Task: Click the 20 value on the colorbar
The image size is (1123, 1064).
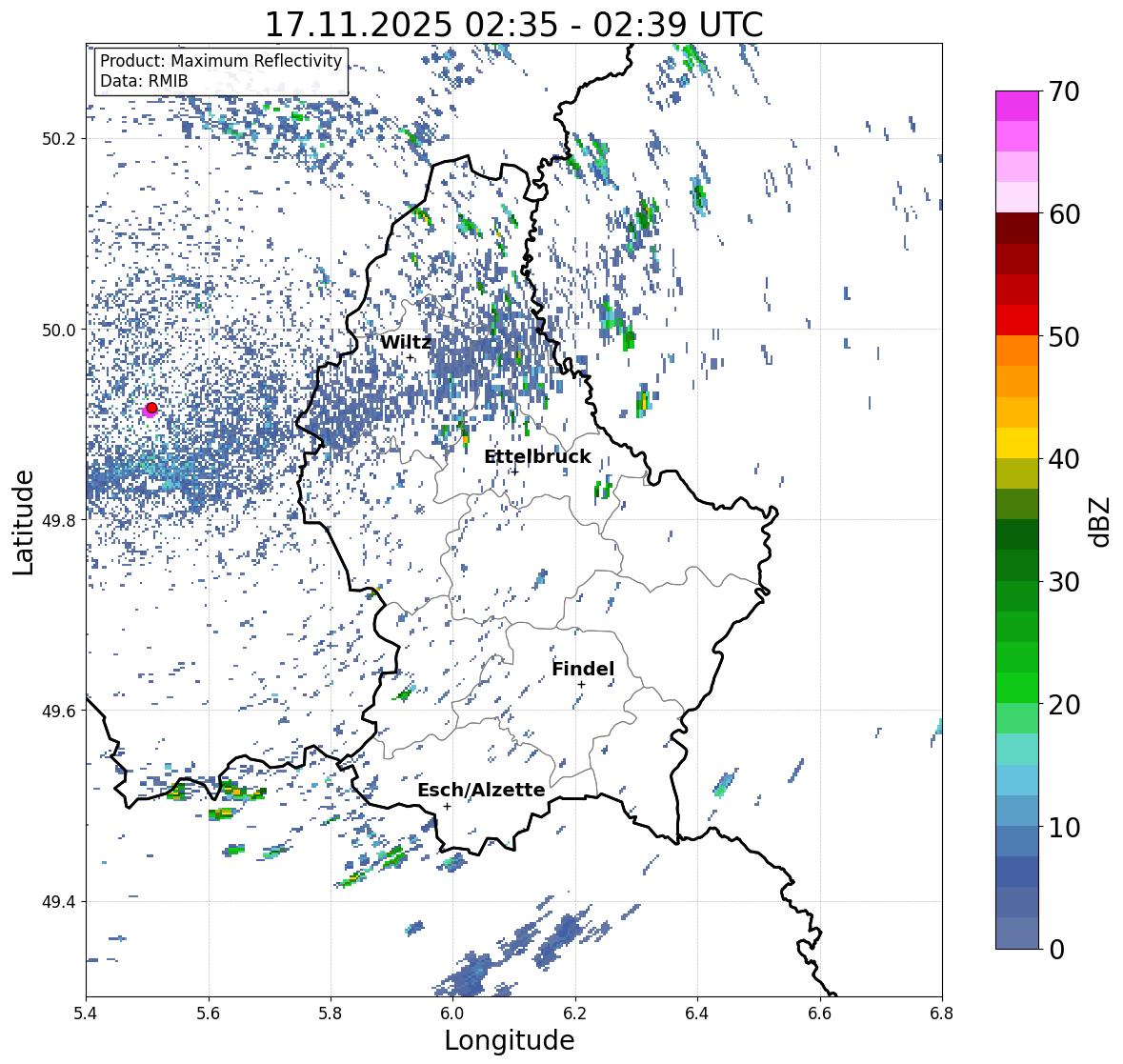Action: pyautogui.click(x=1063, y=705)
